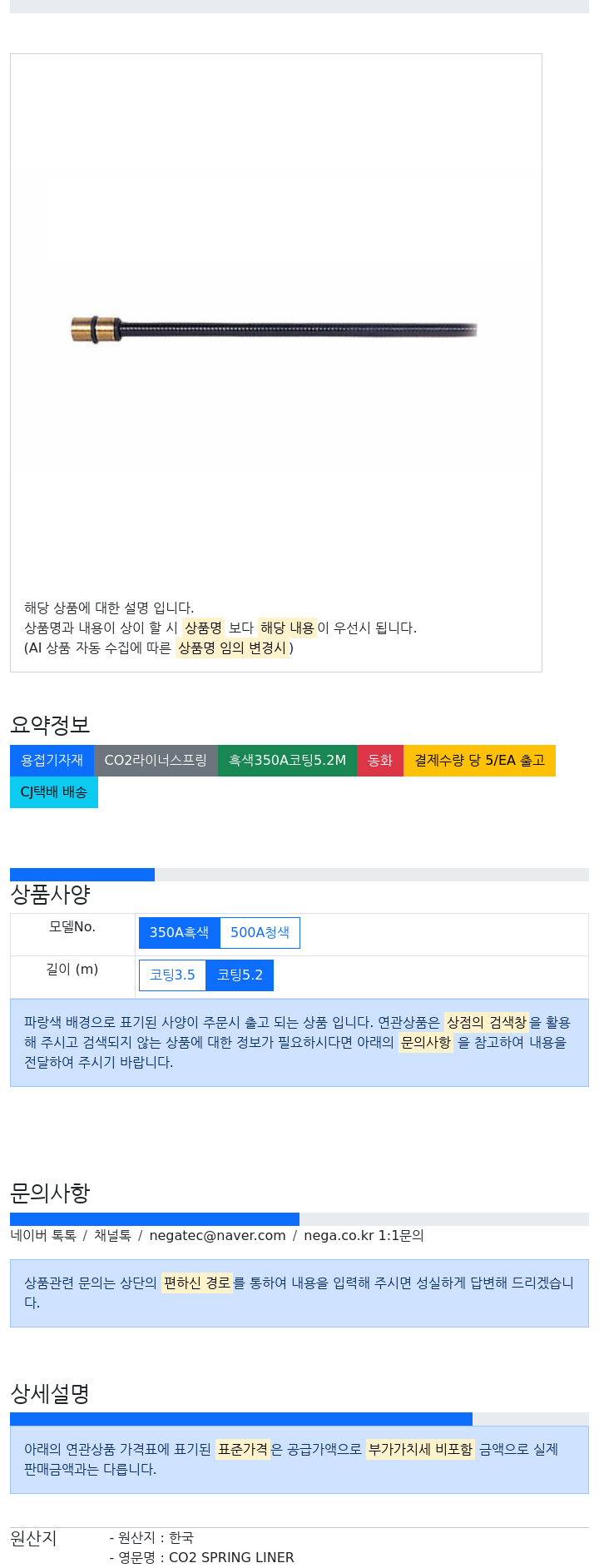Click the 용접기자재 category tag
The image size is (599, 1568).
coord(52,761)
